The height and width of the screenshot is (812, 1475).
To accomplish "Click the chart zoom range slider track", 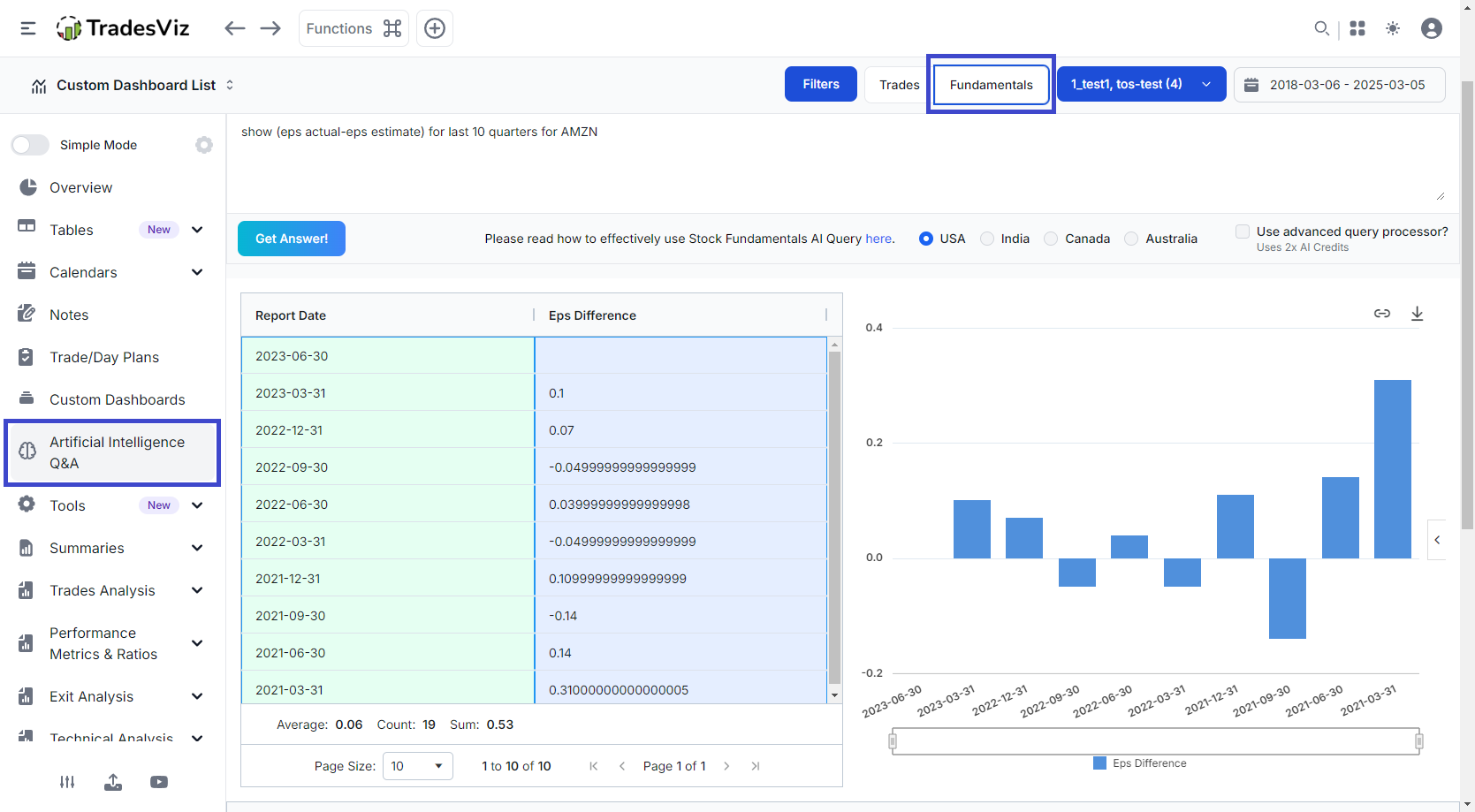I will point(1156,741).
